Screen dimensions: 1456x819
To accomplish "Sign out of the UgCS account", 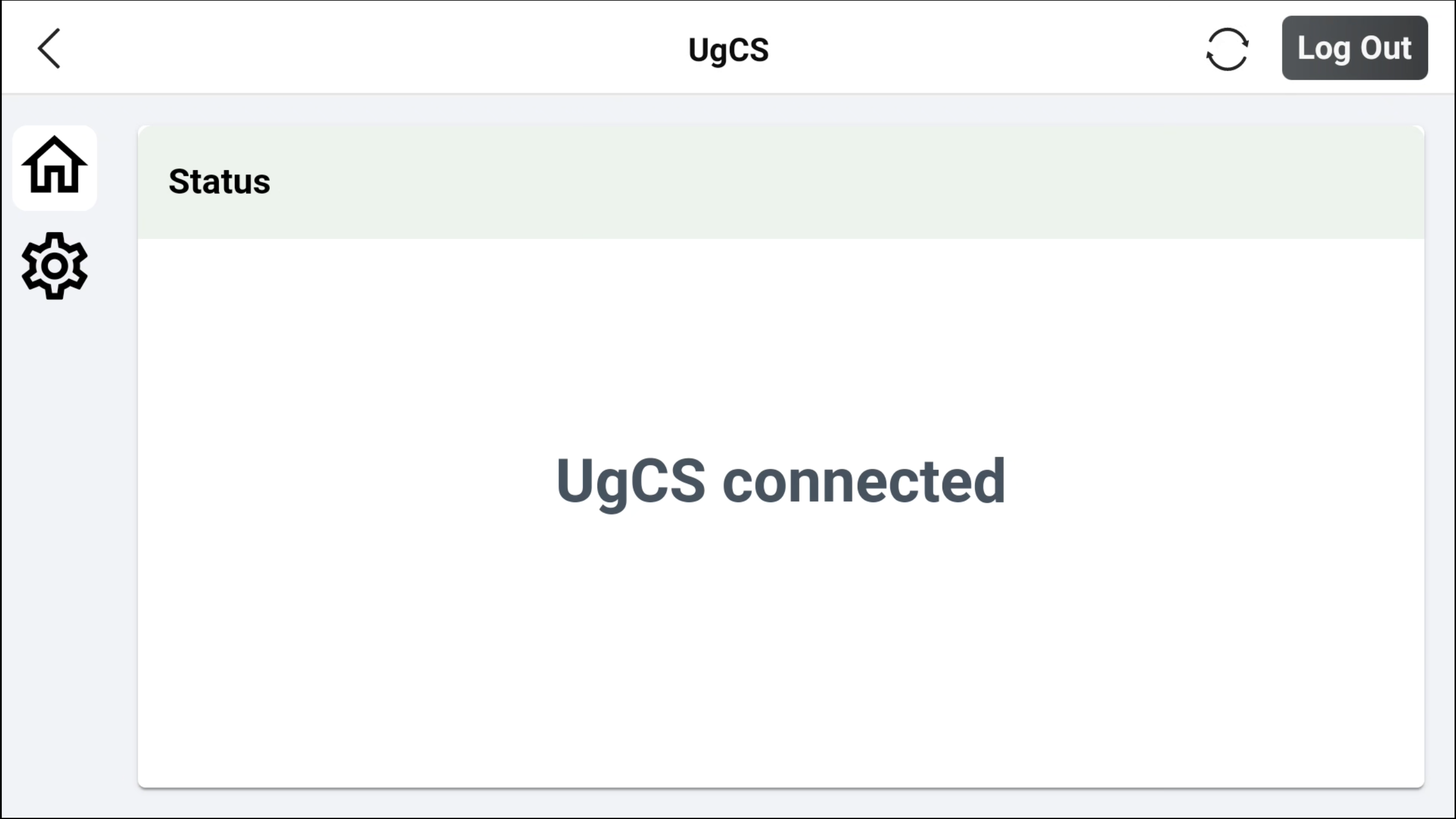I will click(x=1354, y=48).
